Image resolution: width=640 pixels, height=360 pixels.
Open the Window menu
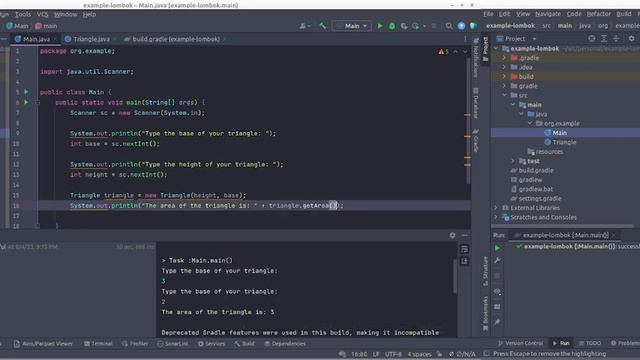tap(65, 14)
